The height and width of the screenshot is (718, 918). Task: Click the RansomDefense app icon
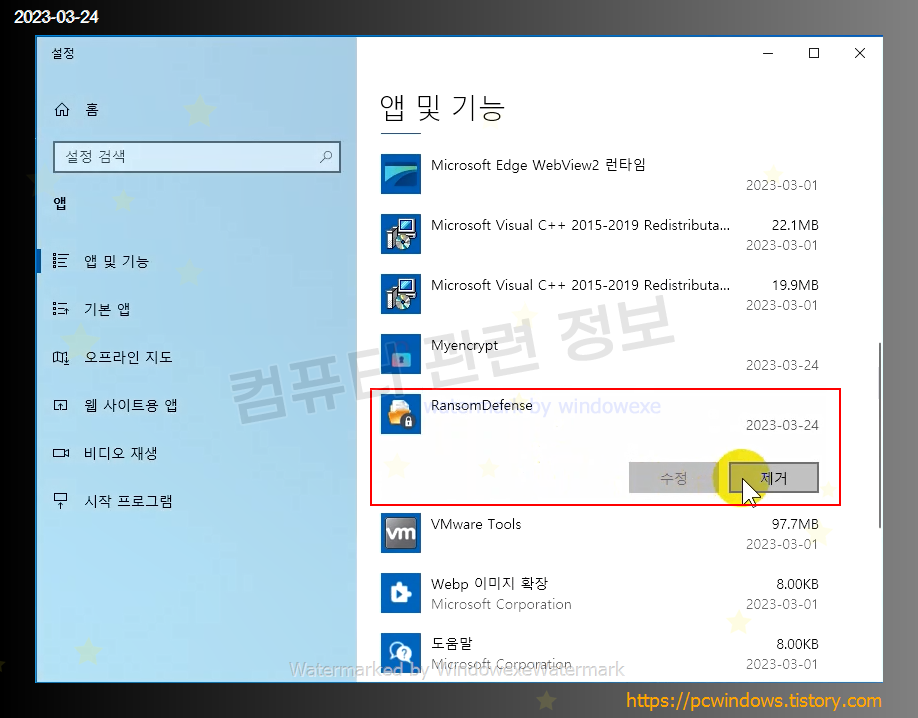400,414
